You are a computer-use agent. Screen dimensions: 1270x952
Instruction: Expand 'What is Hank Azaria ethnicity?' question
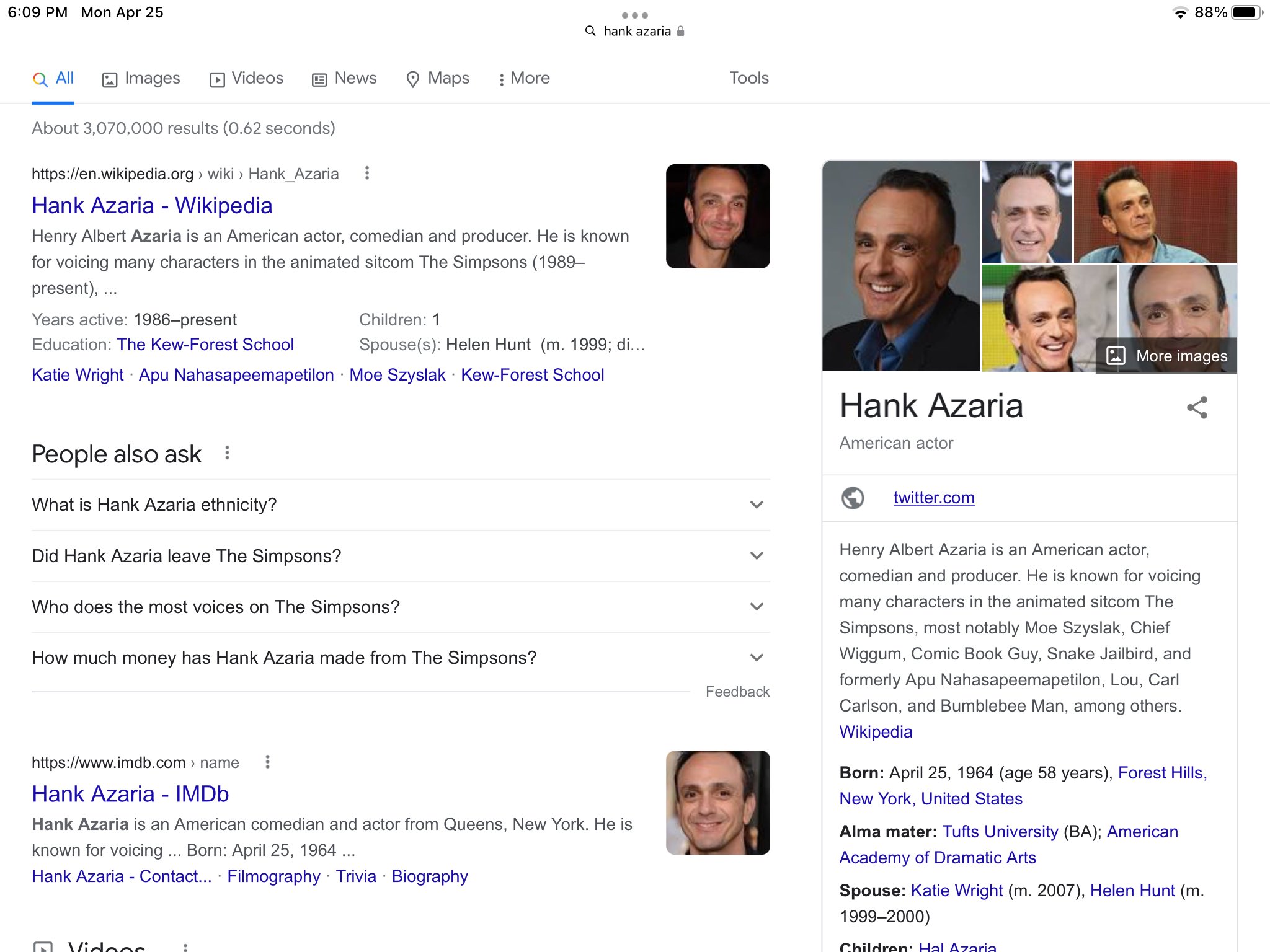401,505
